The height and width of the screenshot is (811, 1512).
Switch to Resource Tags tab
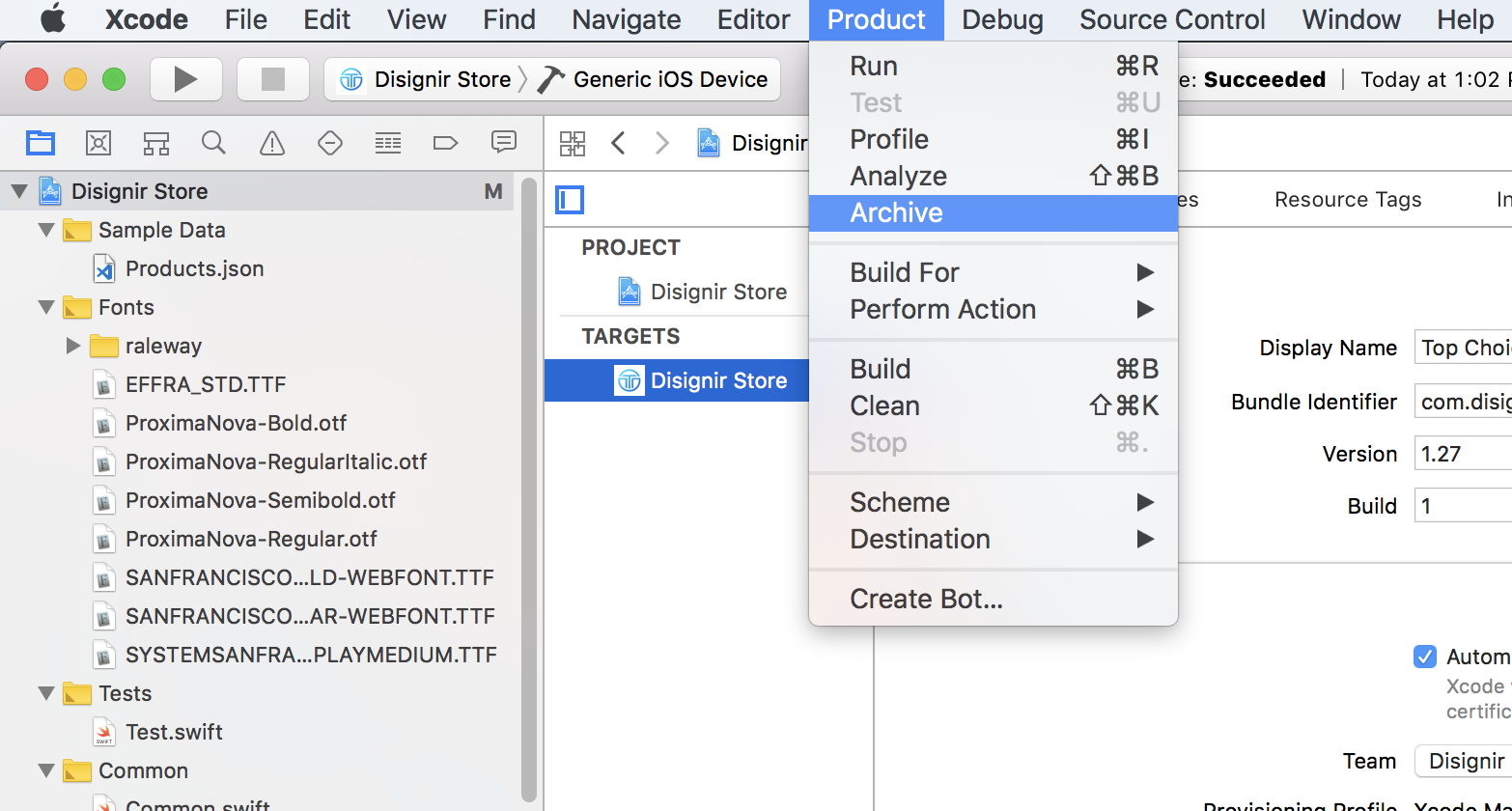coord(1348,200)
